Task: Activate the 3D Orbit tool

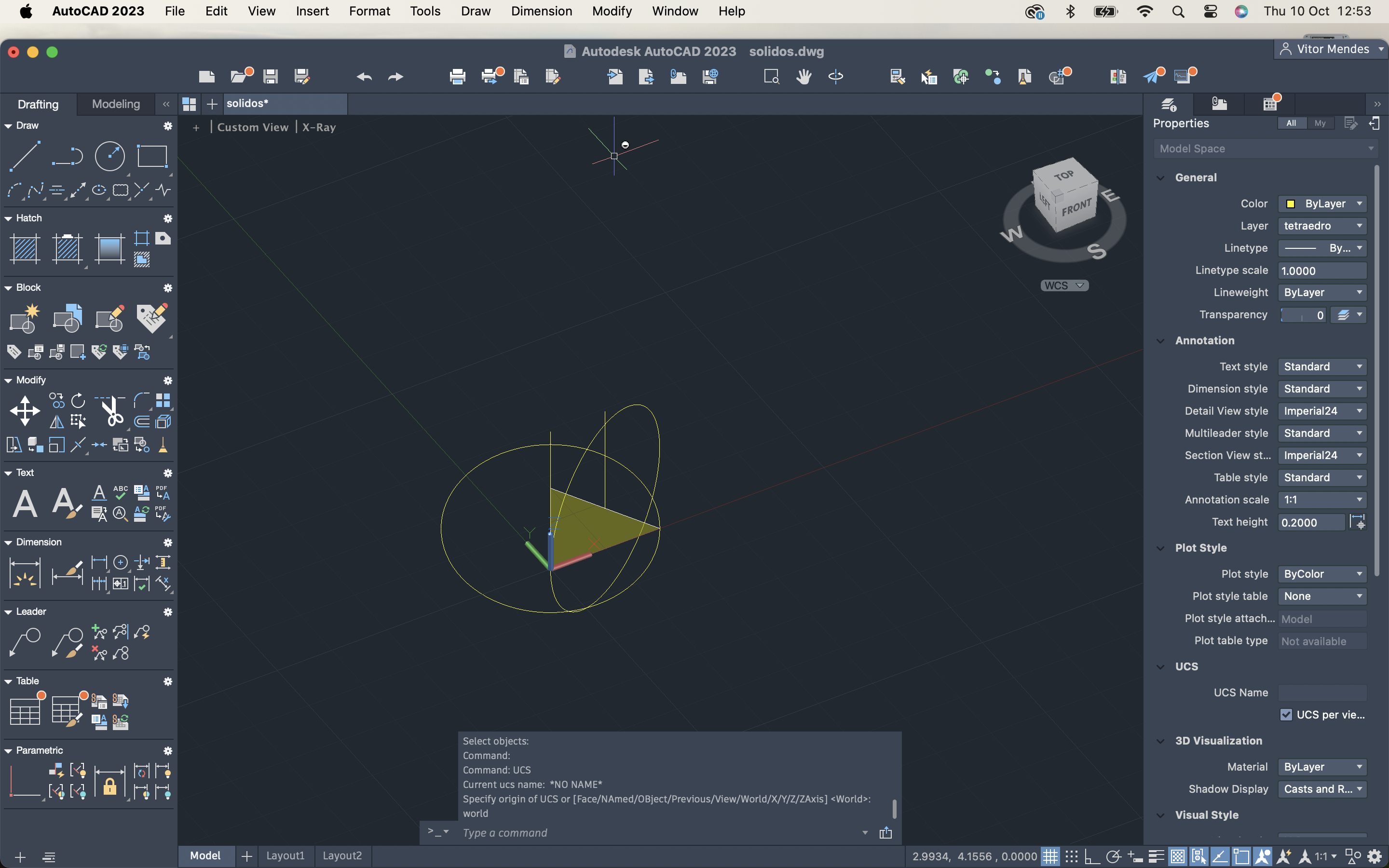Action: tap(836, 76)
